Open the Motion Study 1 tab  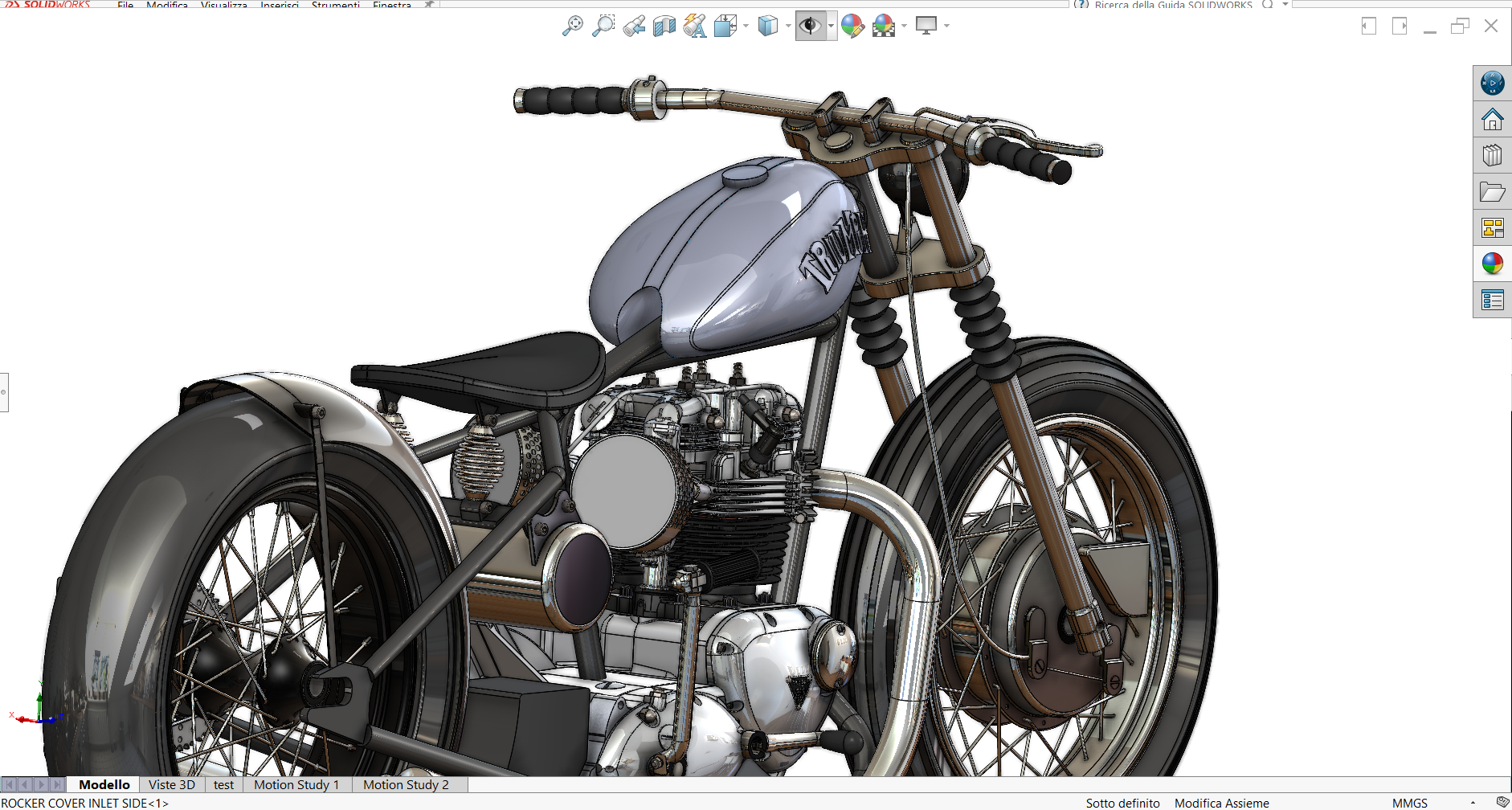point(296,785)
